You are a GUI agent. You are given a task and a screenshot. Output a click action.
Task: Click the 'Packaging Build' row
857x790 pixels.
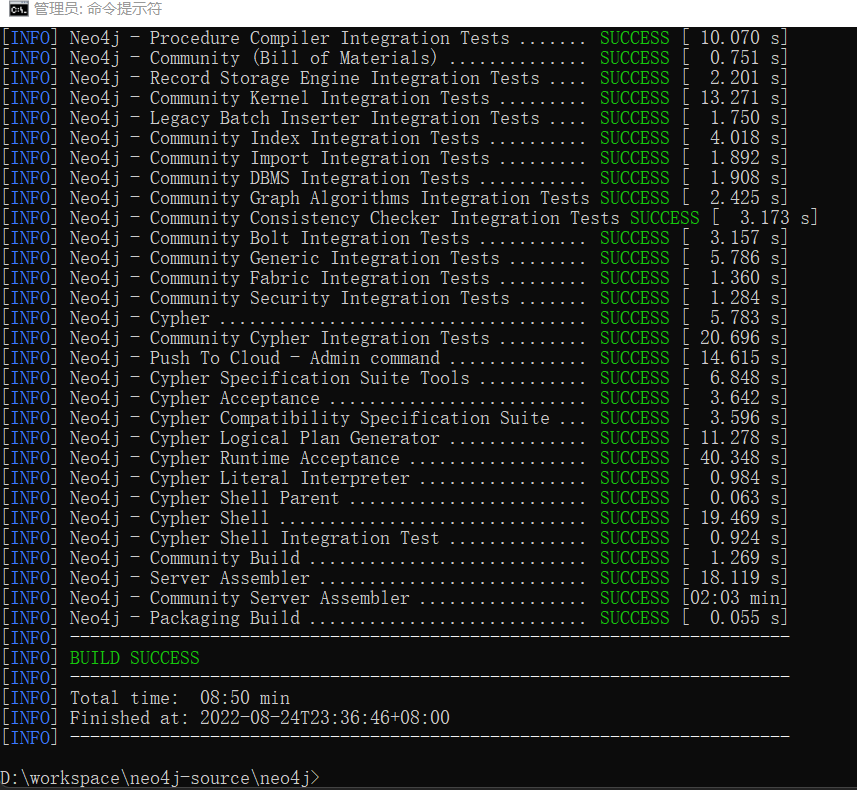pyautogui.click(x=395, y=618)
